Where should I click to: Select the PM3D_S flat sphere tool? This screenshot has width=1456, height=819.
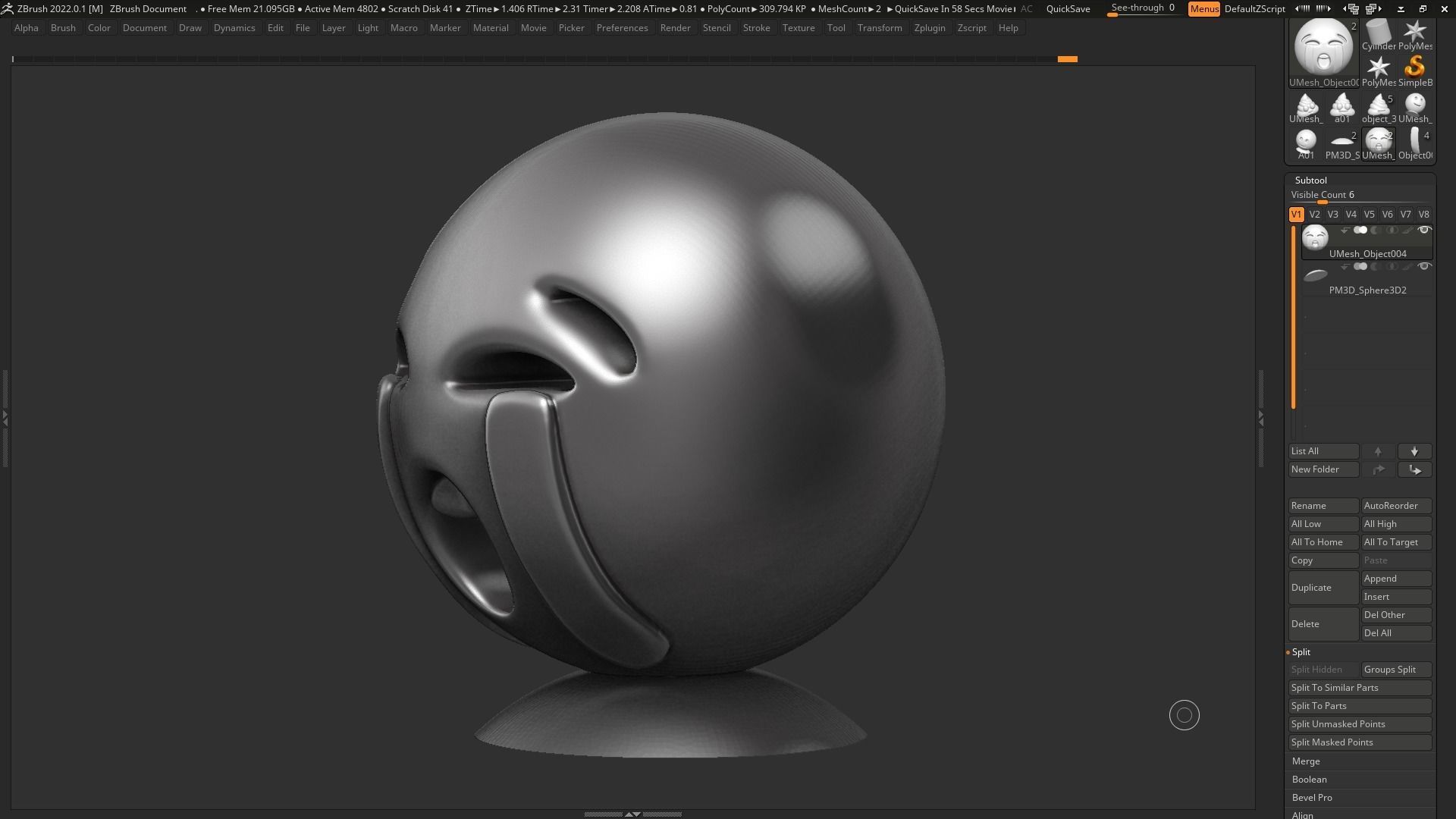[x=1342, y=144]
